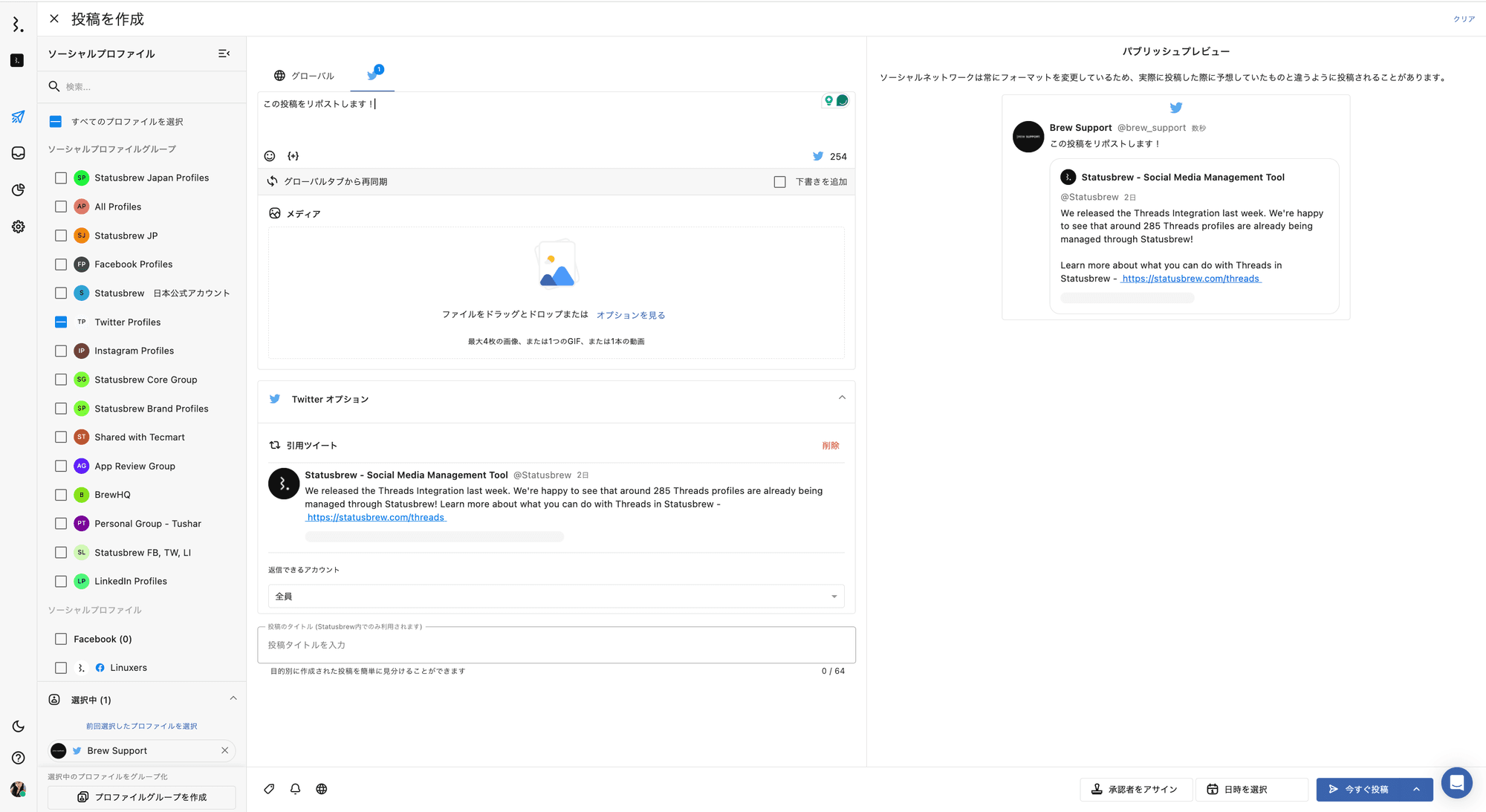Click the bell notification icon at bottom

coord(295,789)
